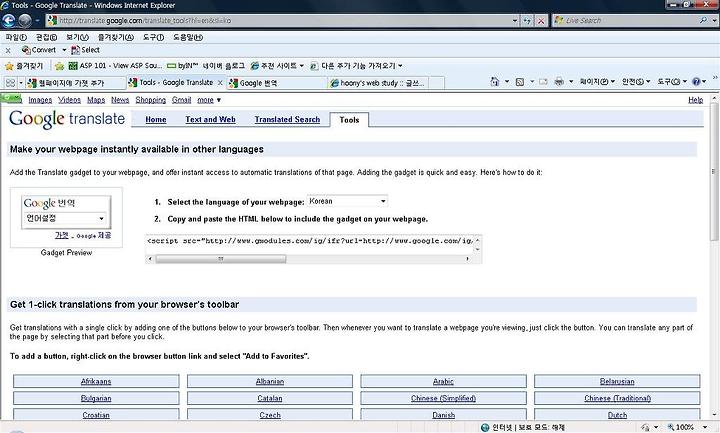Viewport: 720px width, 433px height.
Task: Click the Gmail link at page top
Action: tap(181, 100)
